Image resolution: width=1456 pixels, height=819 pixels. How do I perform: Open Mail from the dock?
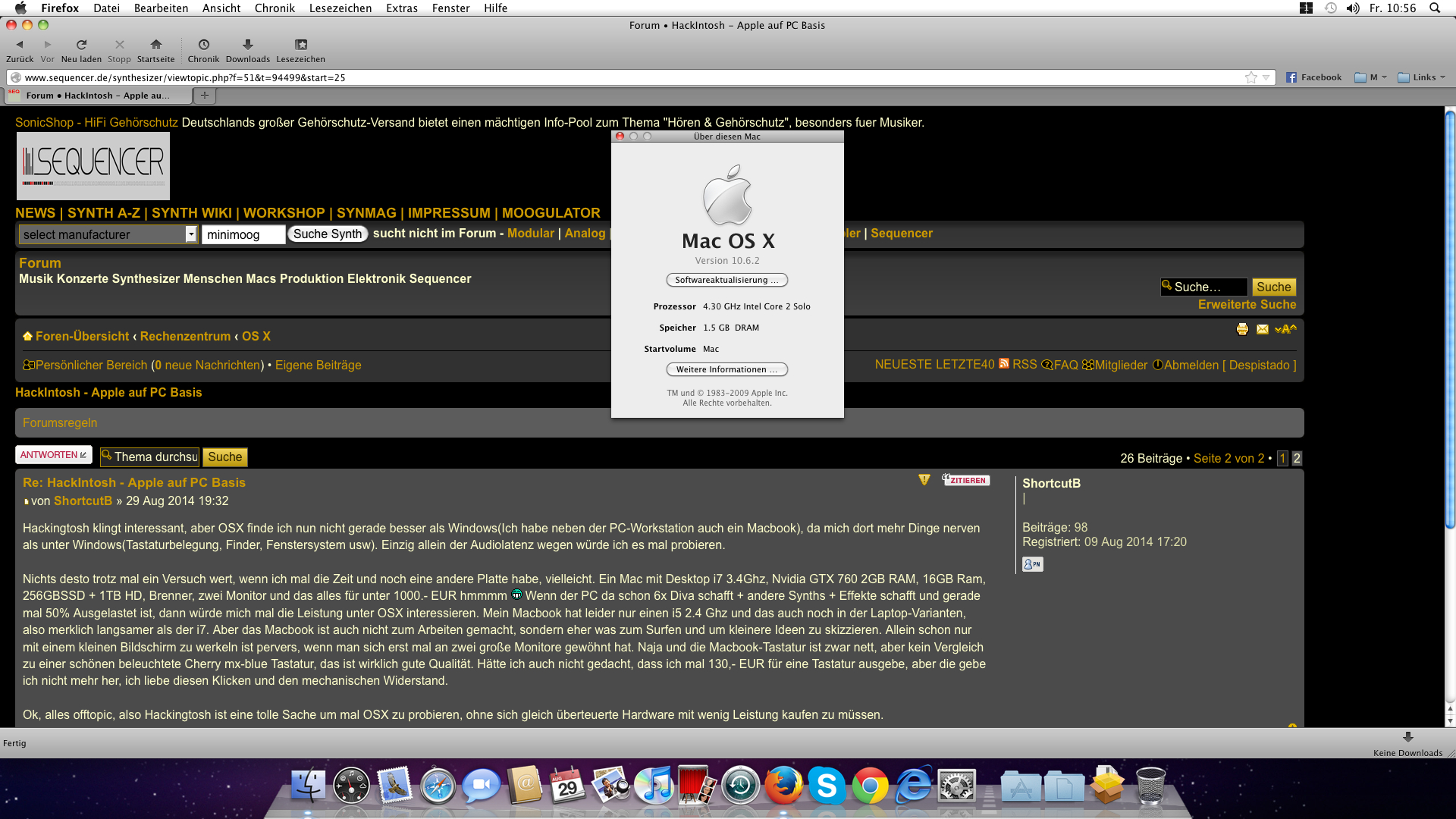pos(394,786)
